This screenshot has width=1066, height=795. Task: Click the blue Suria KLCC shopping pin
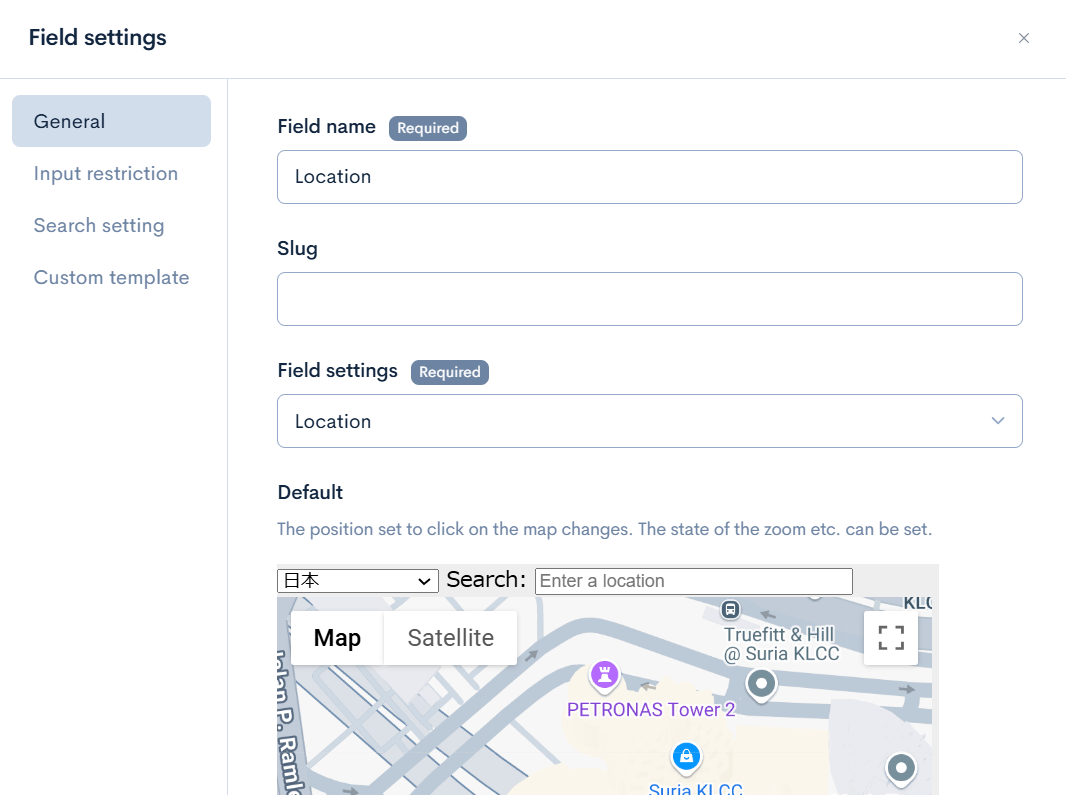pyautogui.click(x=685, y=756)
